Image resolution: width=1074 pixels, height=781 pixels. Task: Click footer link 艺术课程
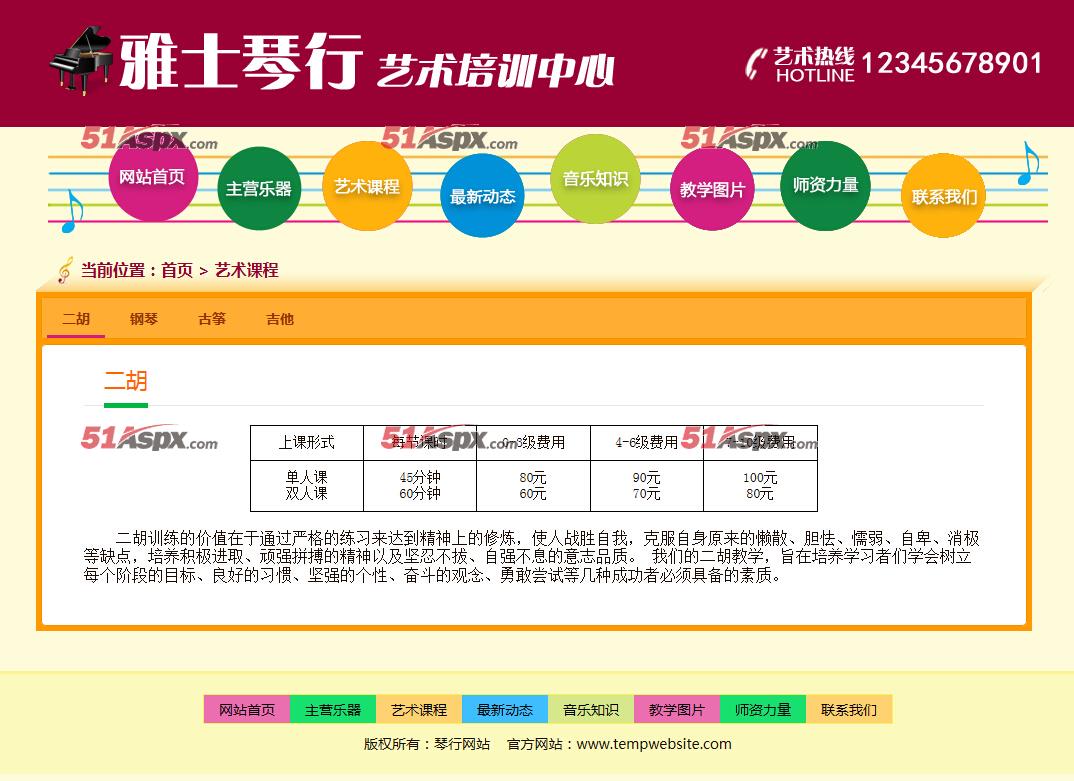[x=419, y=710]
